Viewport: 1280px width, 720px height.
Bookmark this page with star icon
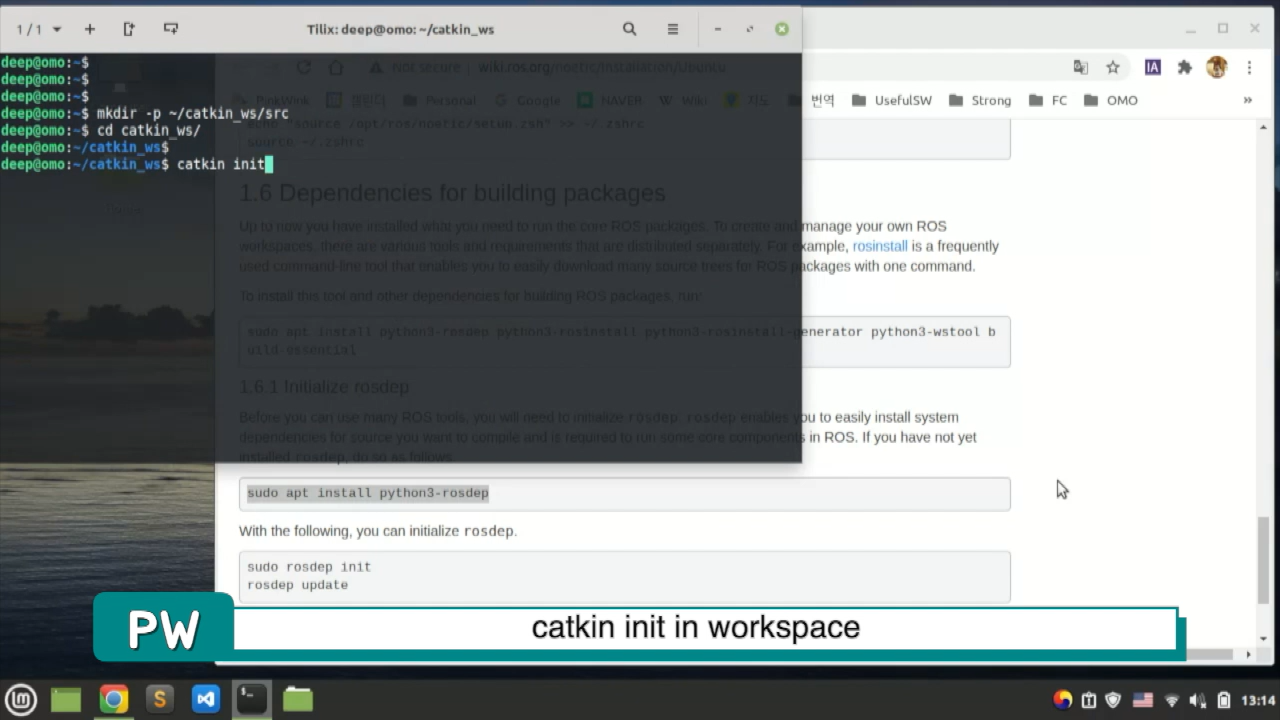(1113, 67)
